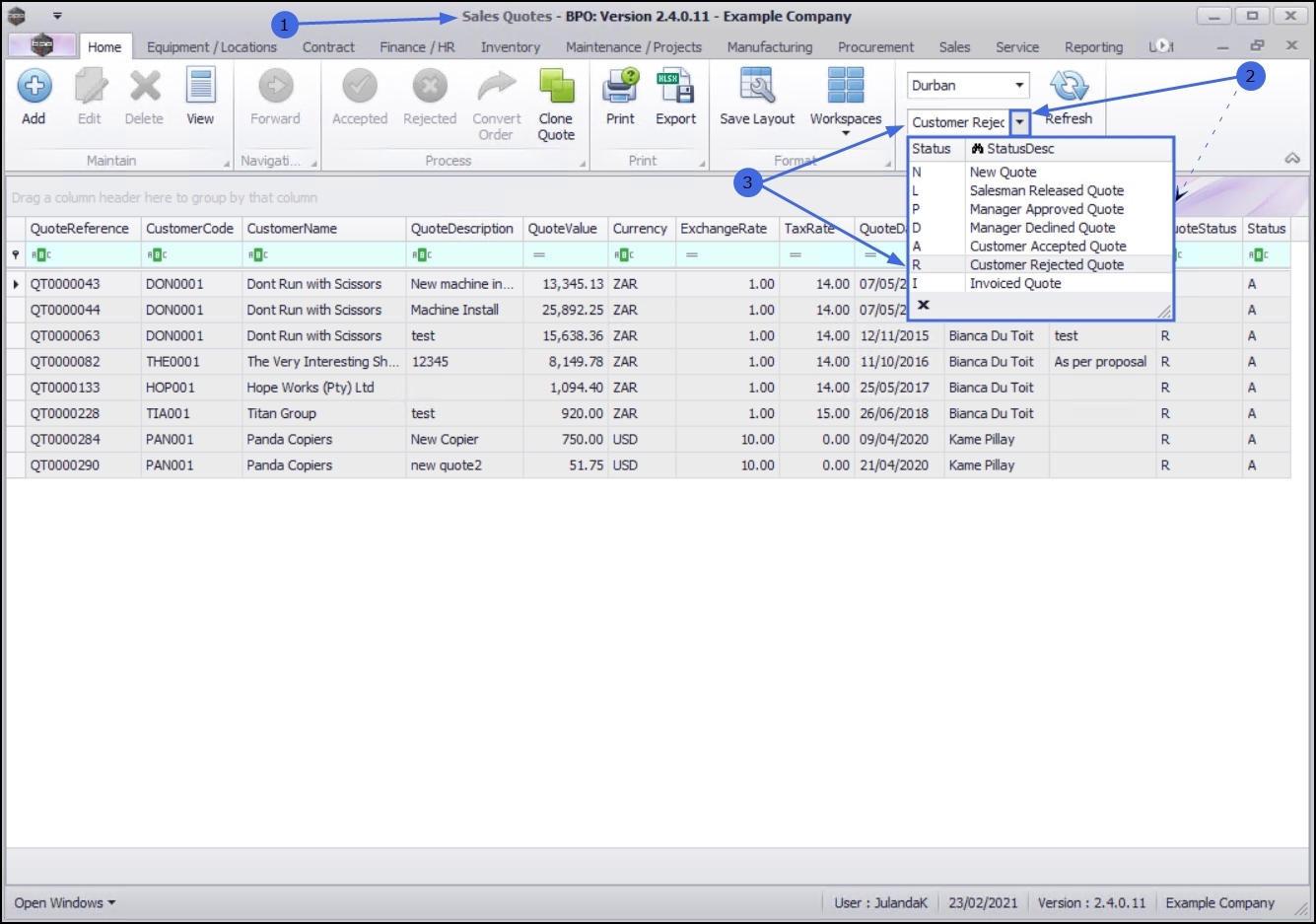The width and height of the screenshot is (1316, 924).
Task: Open the Customer Rejected status dropdown arrow
Action: tap(1020, 122)
